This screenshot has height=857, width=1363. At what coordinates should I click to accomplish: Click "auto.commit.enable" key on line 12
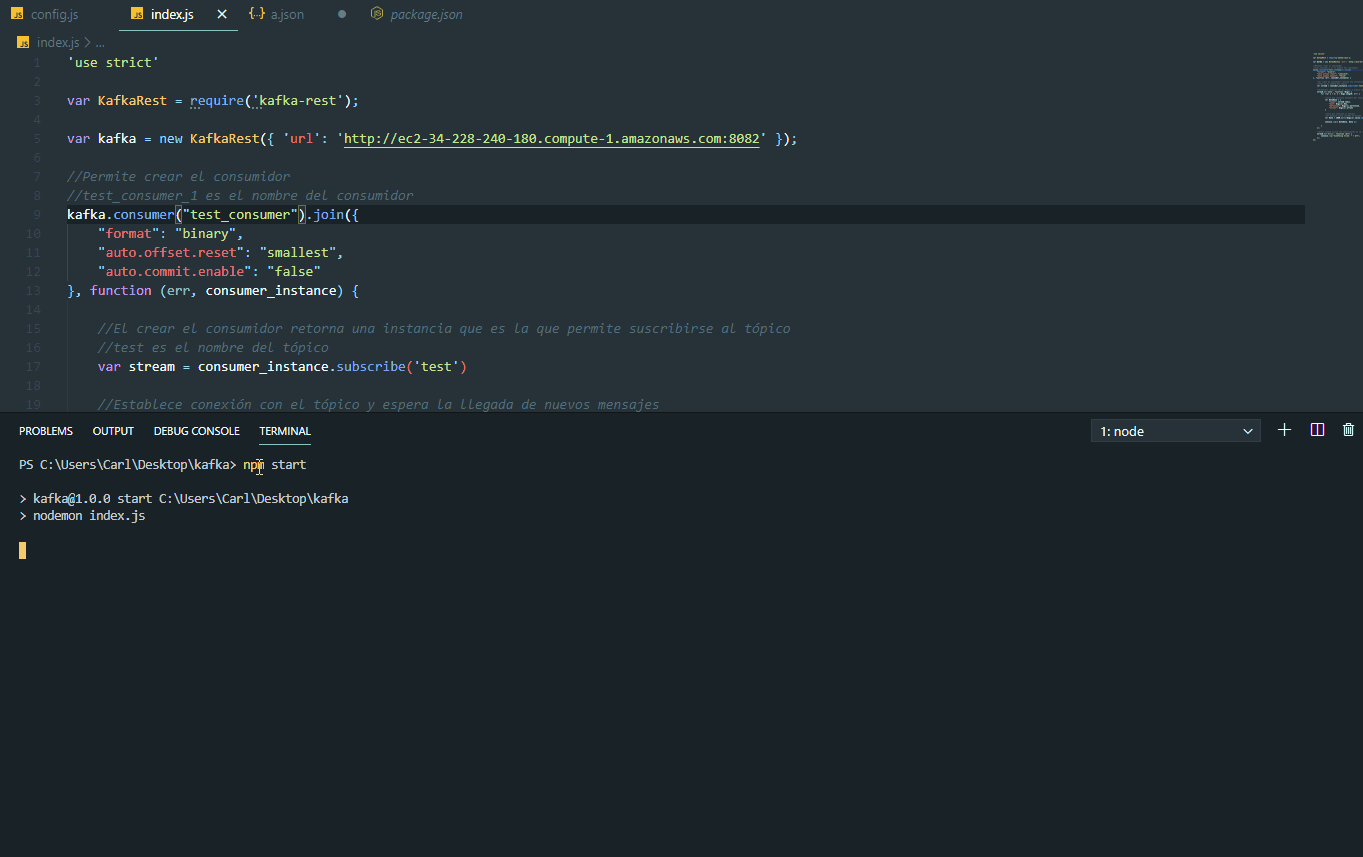(175, 272)
